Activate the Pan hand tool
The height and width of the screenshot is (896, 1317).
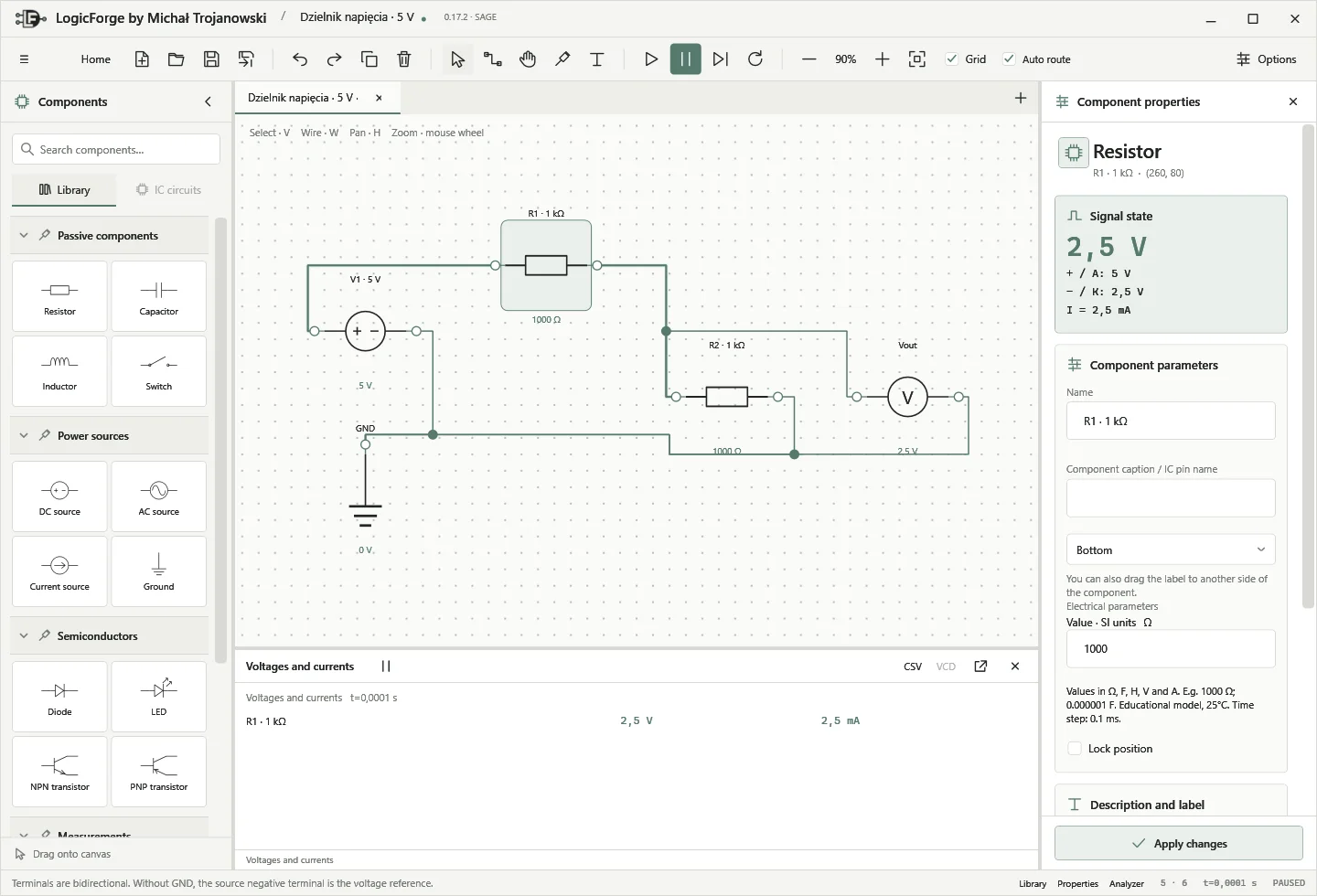click(x=528, y=59)
